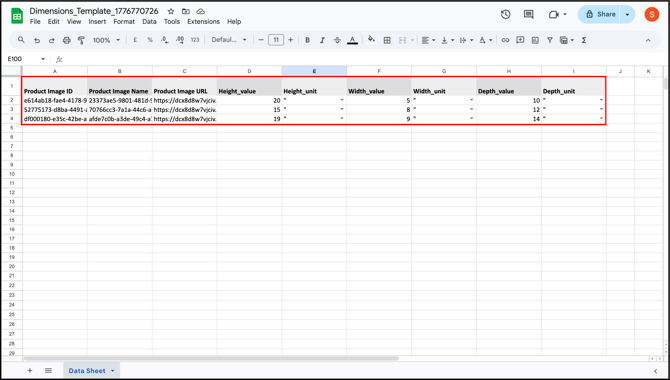Open the account avatar S

point(652,14)
